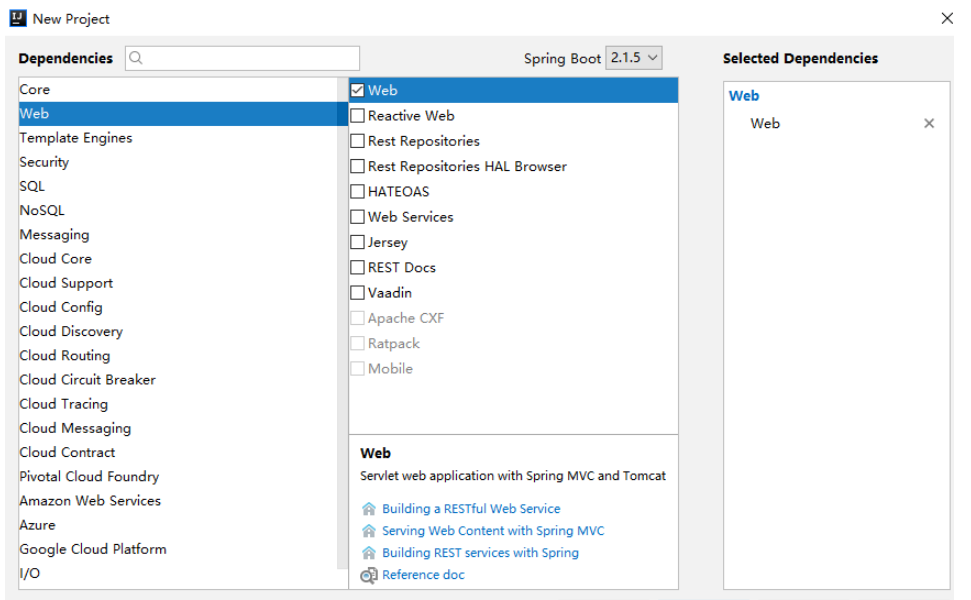Viewport: 971px width, 600px height.
Task: Open the Reference doc link
Action: pos(424,575)
